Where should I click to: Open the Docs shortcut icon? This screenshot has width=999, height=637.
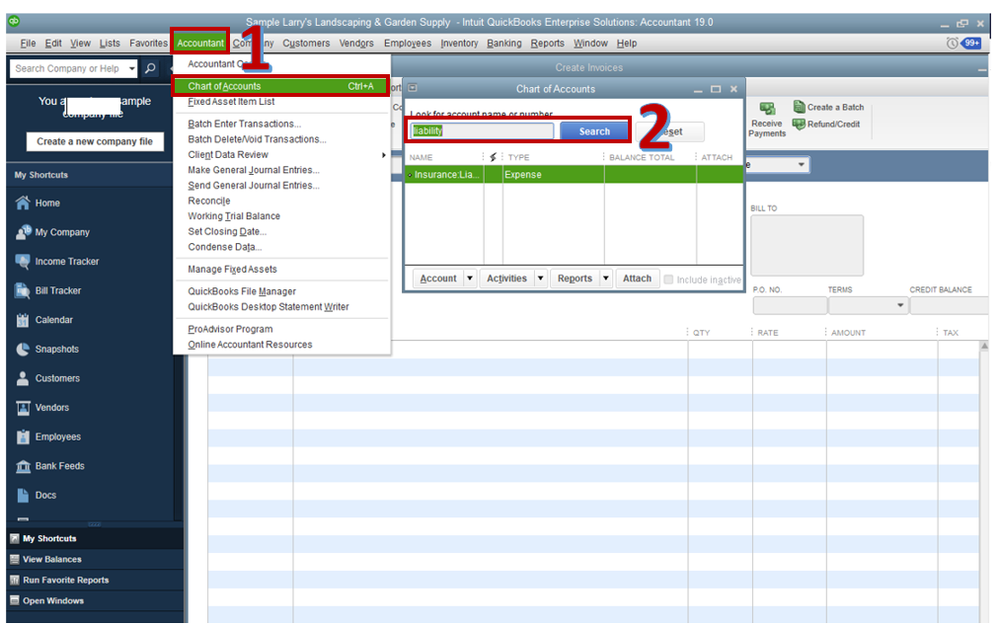point(23,496)
